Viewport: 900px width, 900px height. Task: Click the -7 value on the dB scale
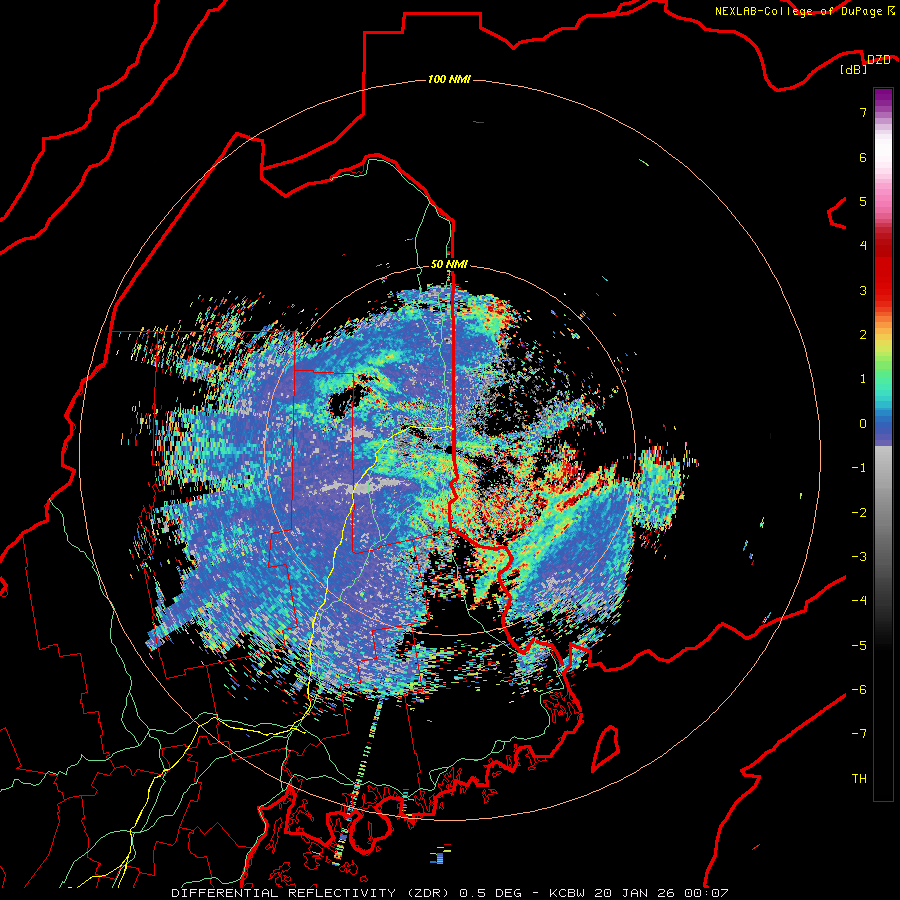[x=859, y=734]
